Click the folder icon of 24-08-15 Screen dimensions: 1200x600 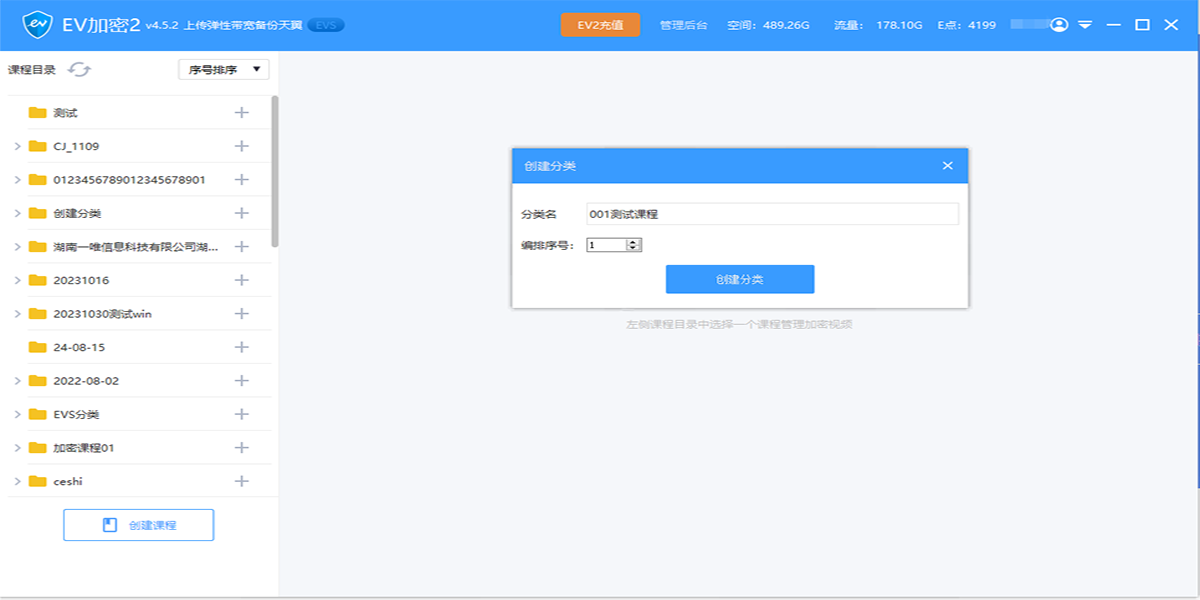[38, 347]
